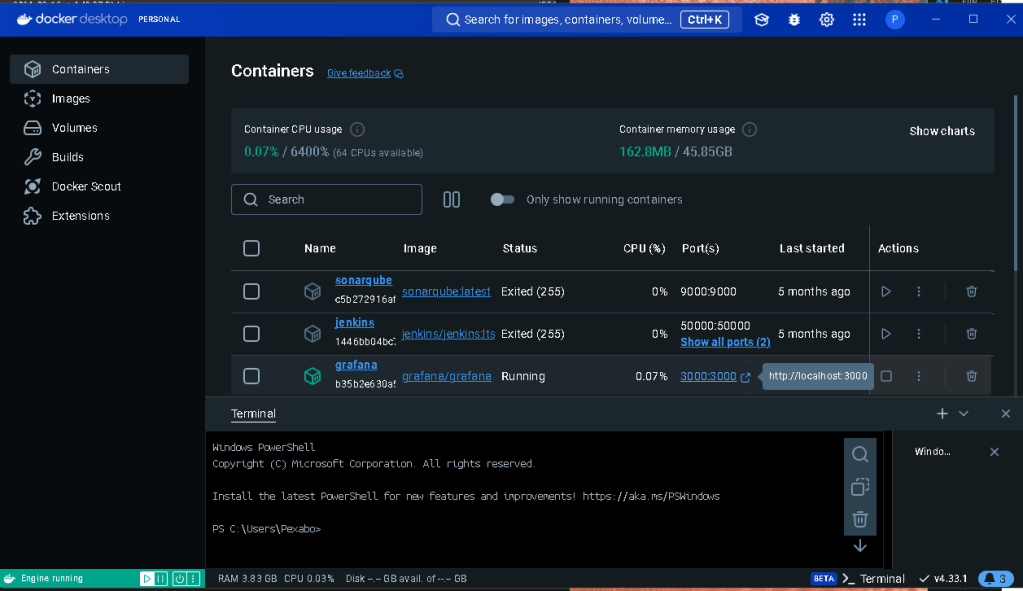Check the grafana row checkbox
Screen dimensions: 1023x591
pyautogui.click(x=251, y=376)
